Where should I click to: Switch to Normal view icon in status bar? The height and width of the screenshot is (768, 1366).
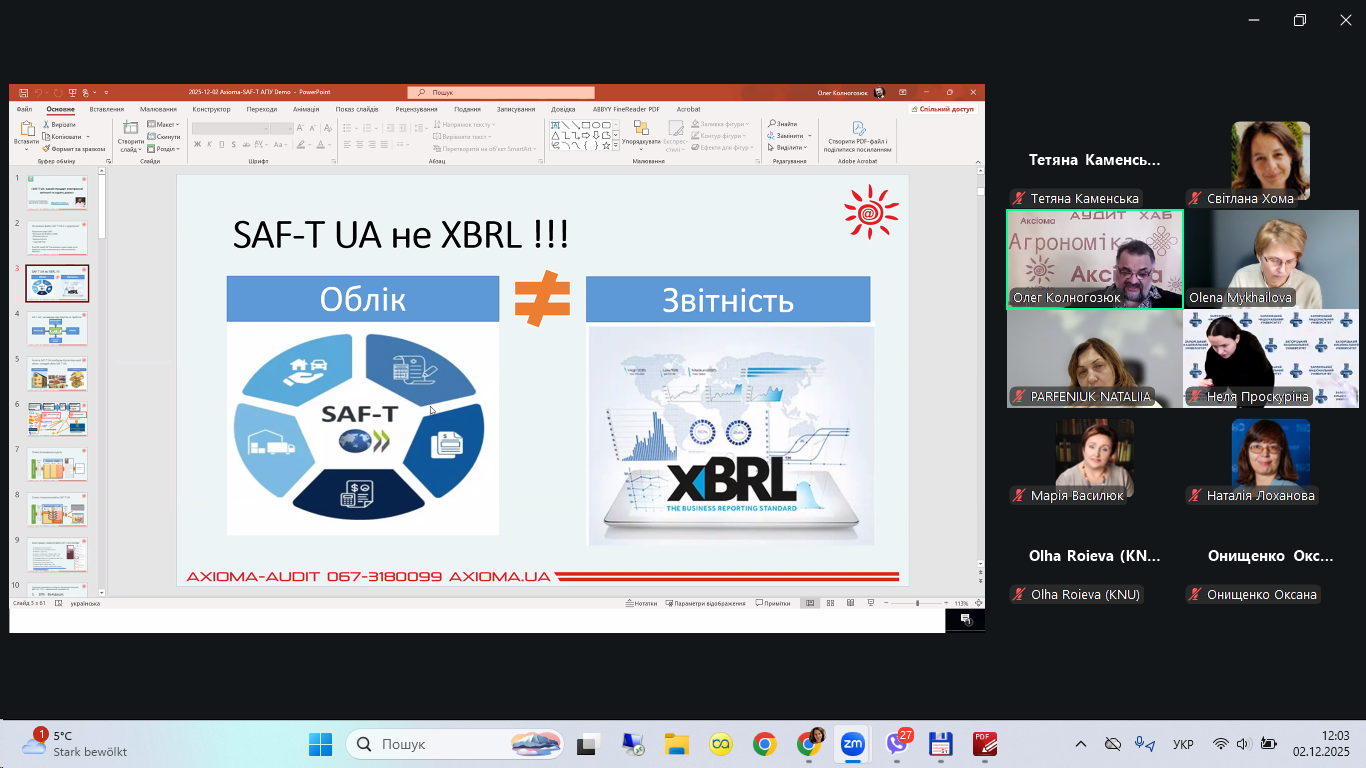pyautogui.click(x=810, y=603)
